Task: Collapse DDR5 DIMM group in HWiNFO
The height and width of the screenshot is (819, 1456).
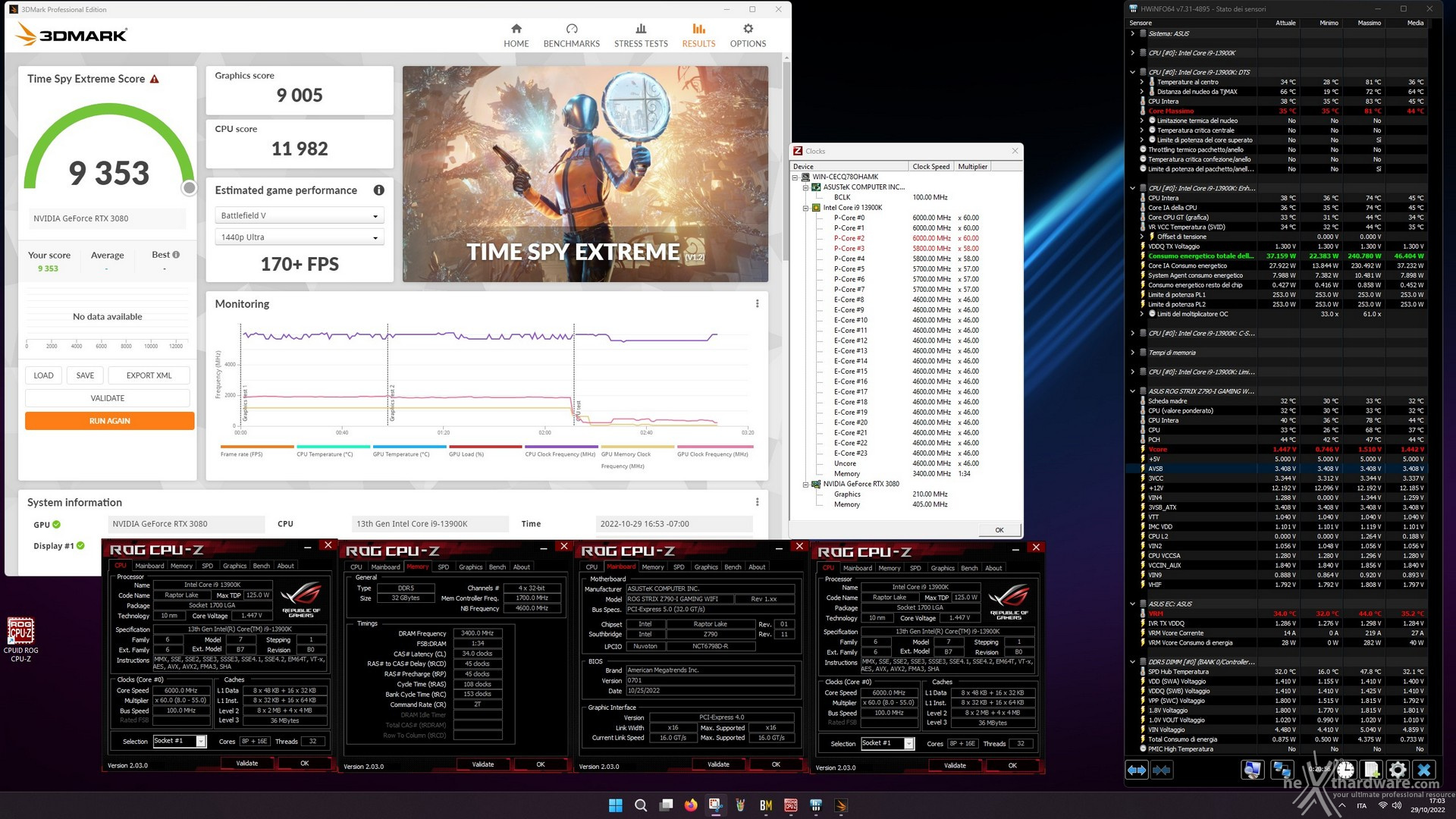Action: pos(1133,662)
